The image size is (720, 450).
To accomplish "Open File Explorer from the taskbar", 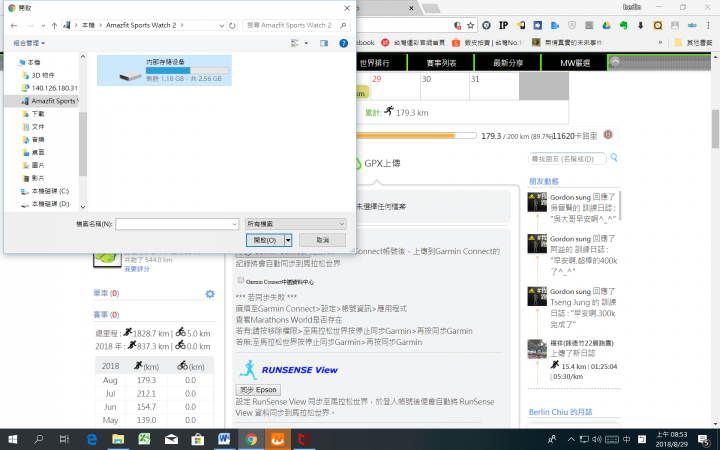I will coord(118,439).
